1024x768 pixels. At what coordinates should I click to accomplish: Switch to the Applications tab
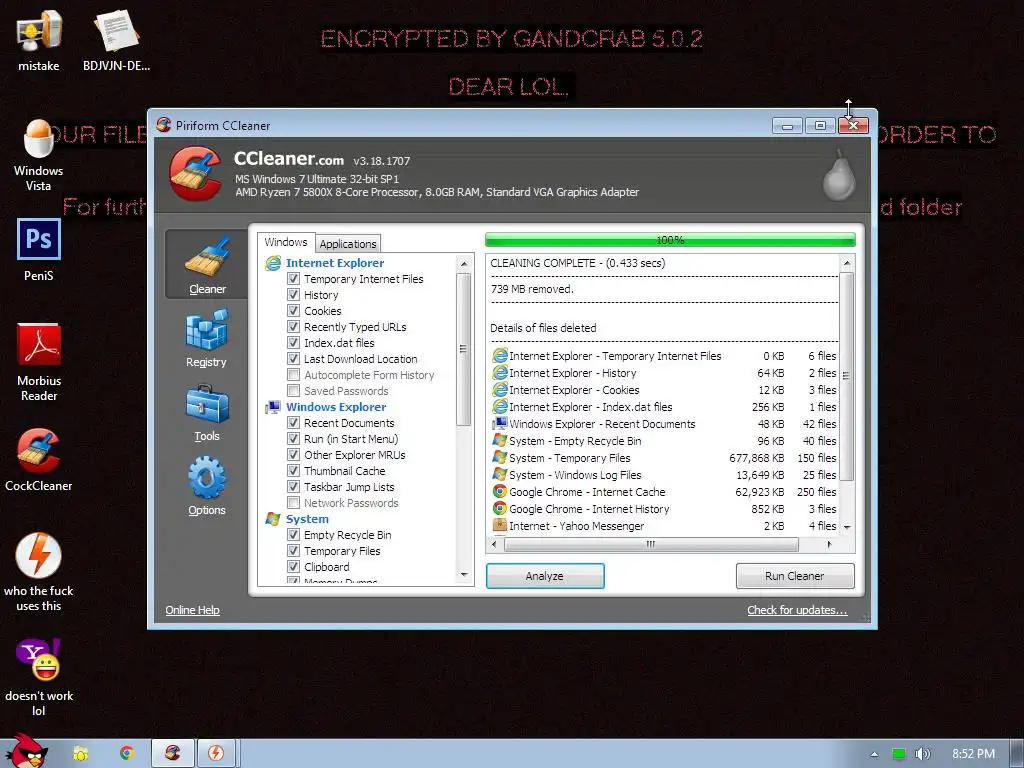pos(347,244)
